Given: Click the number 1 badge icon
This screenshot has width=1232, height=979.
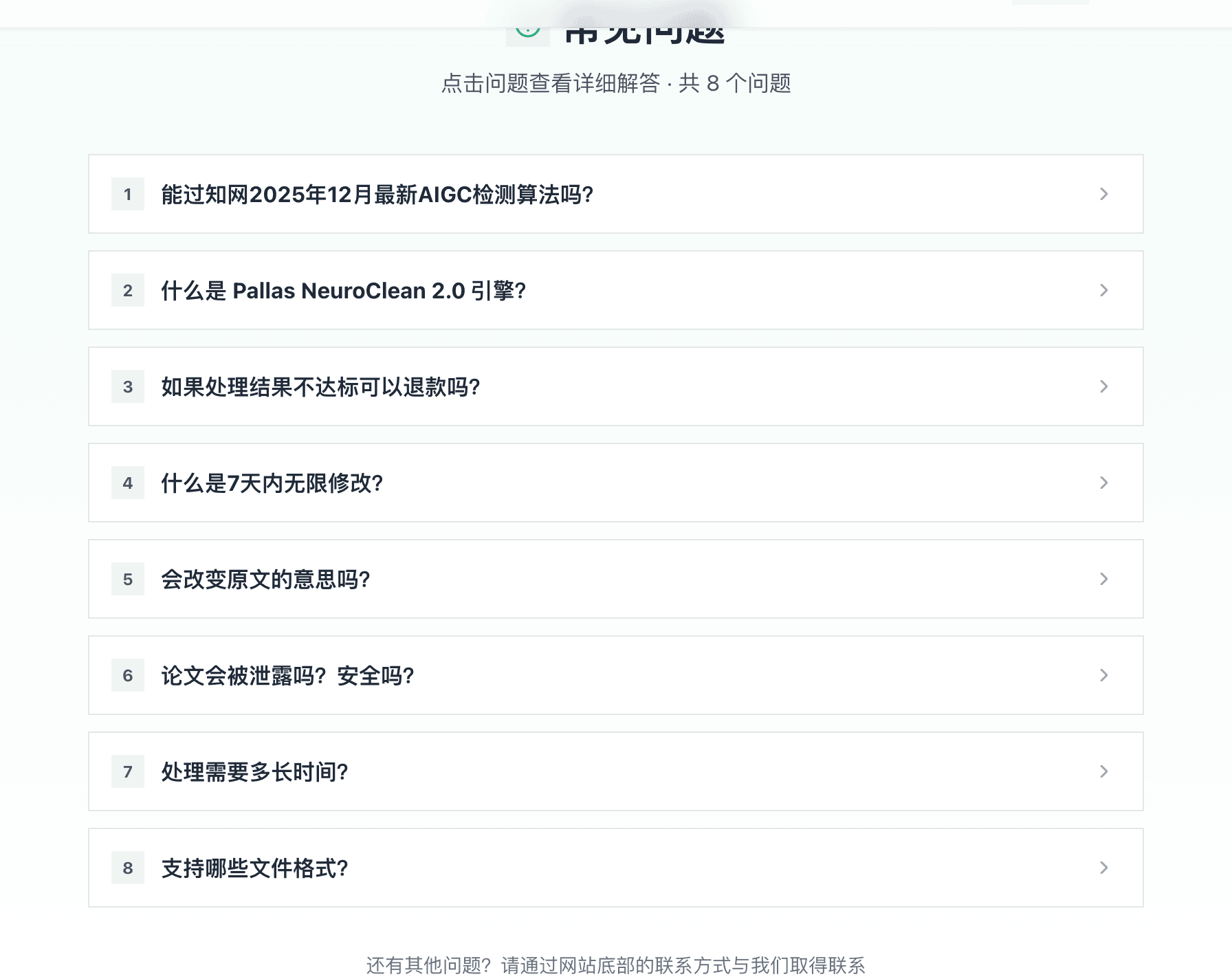Looking at the screenshot, I should coord(127,195).
